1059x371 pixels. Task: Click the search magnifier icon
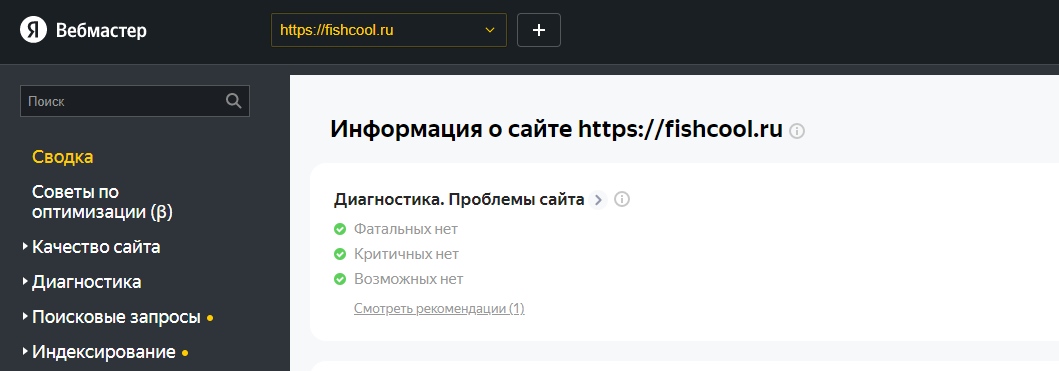point(234,101)
